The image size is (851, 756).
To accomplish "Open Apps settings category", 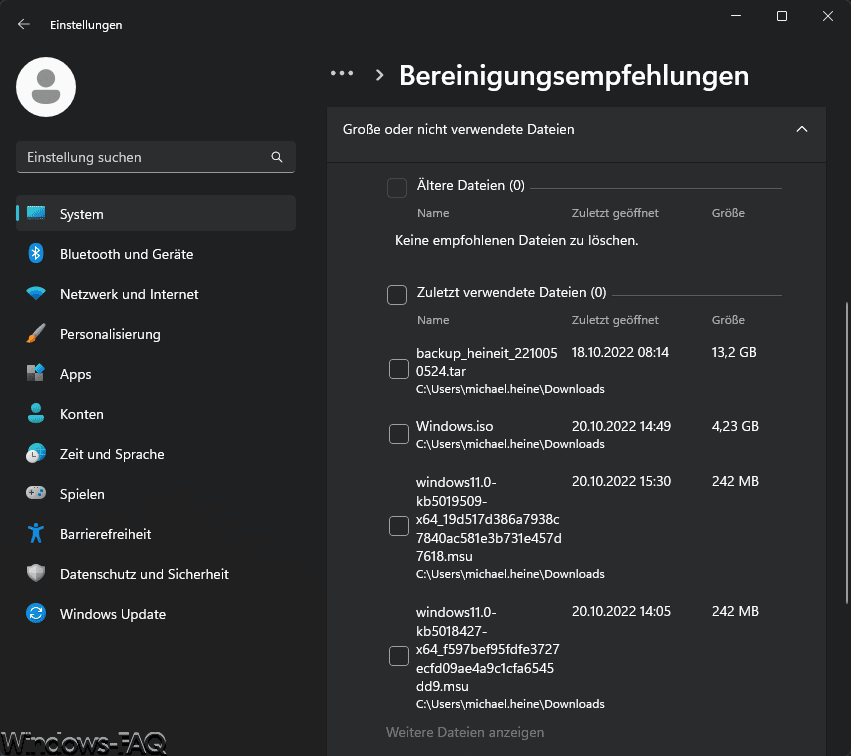I will pos(156,374).
